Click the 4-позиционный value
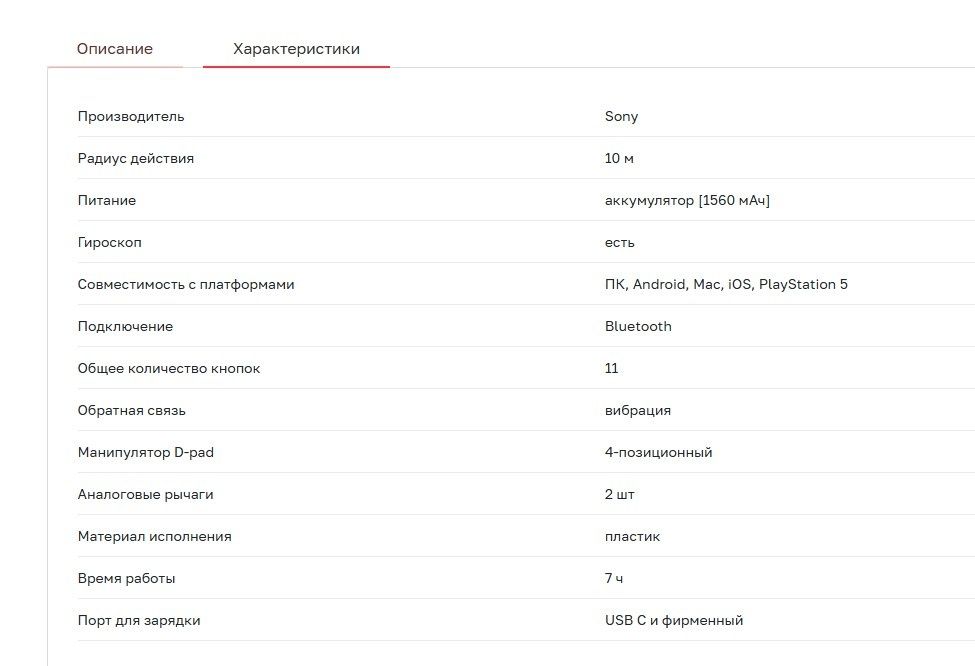The width and height of the screenshot is (975, 666). tap(658, 452)
